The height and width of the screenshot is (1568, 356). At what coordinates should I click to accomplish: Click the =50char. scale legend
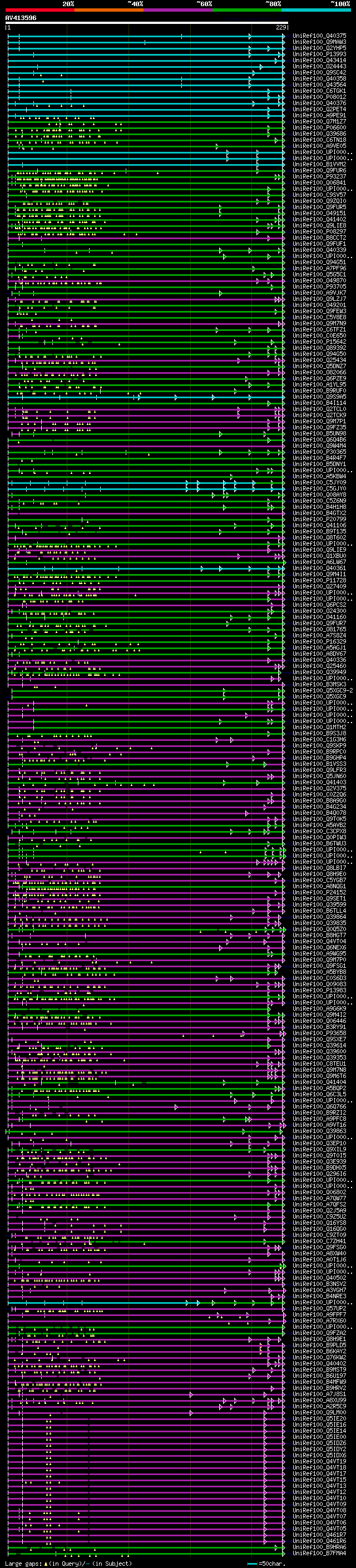[266, 1564]
